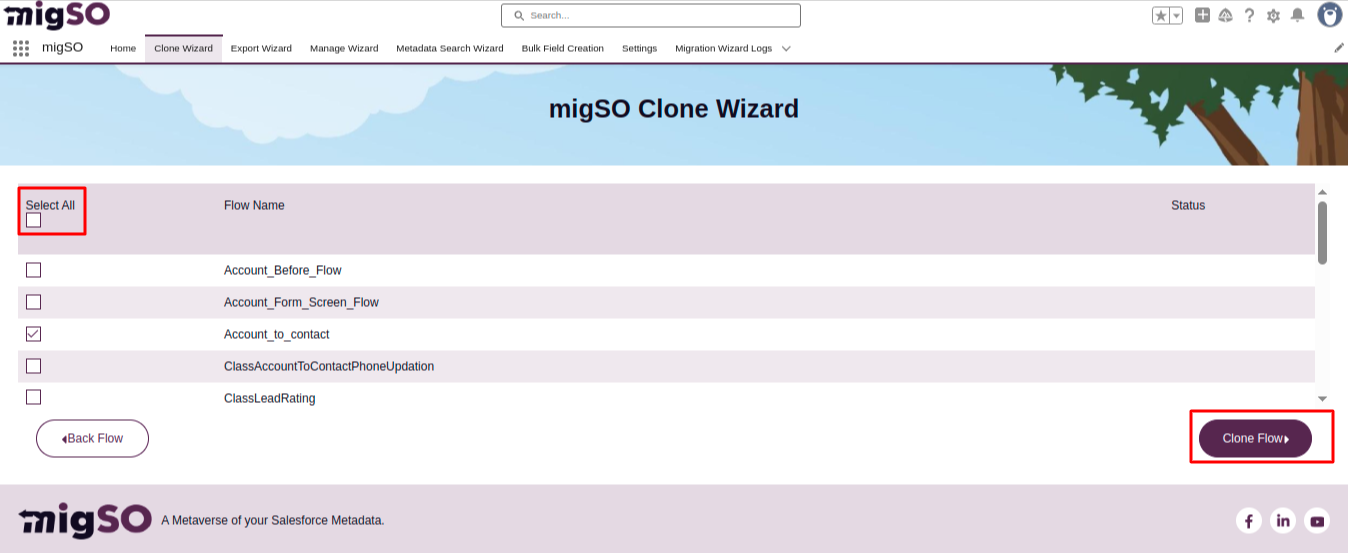Click the Favorites star icon

tap(1161, 16)
